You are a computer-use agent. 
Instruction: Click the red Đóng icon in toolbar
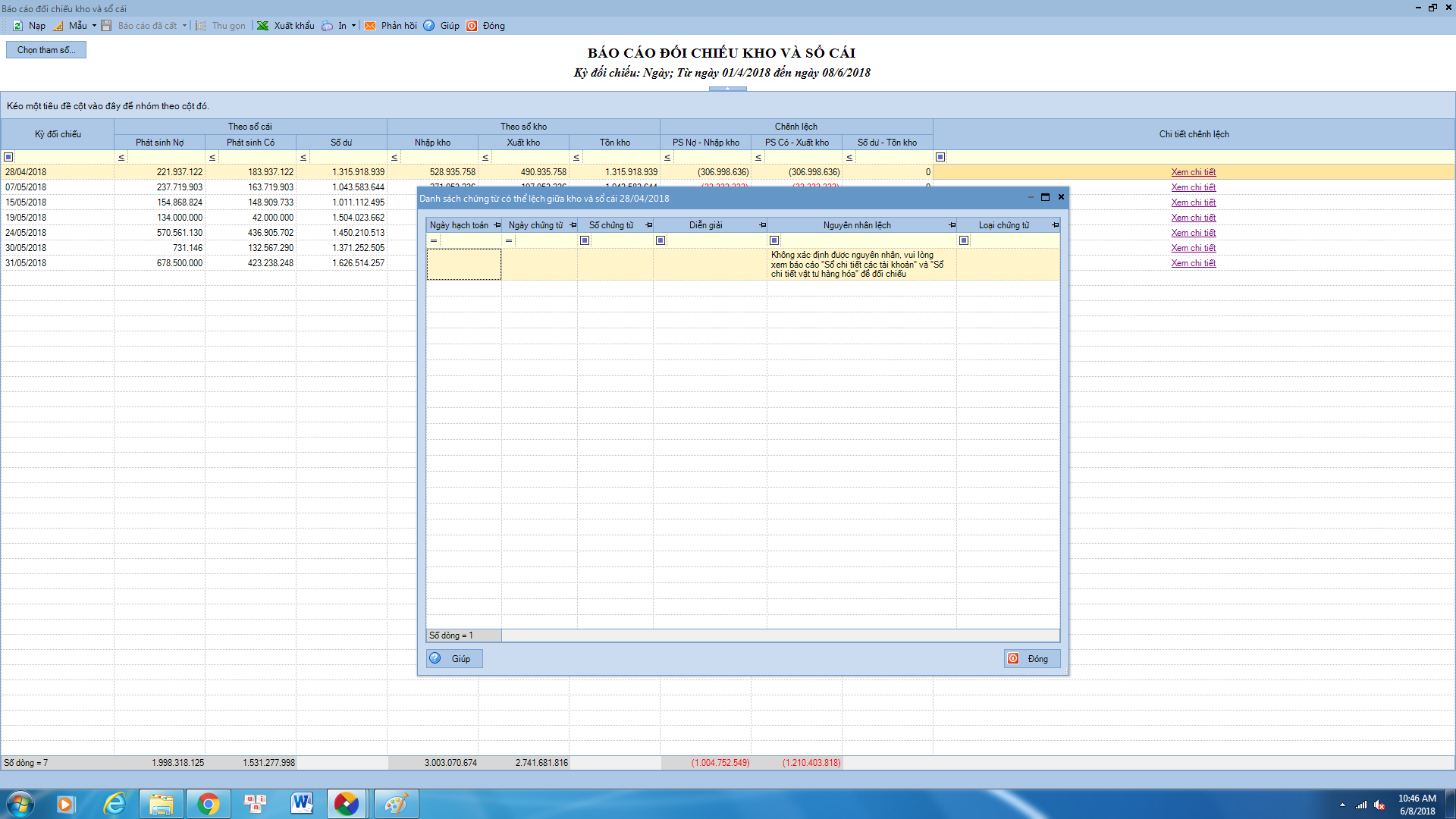(x=472, y=26)
